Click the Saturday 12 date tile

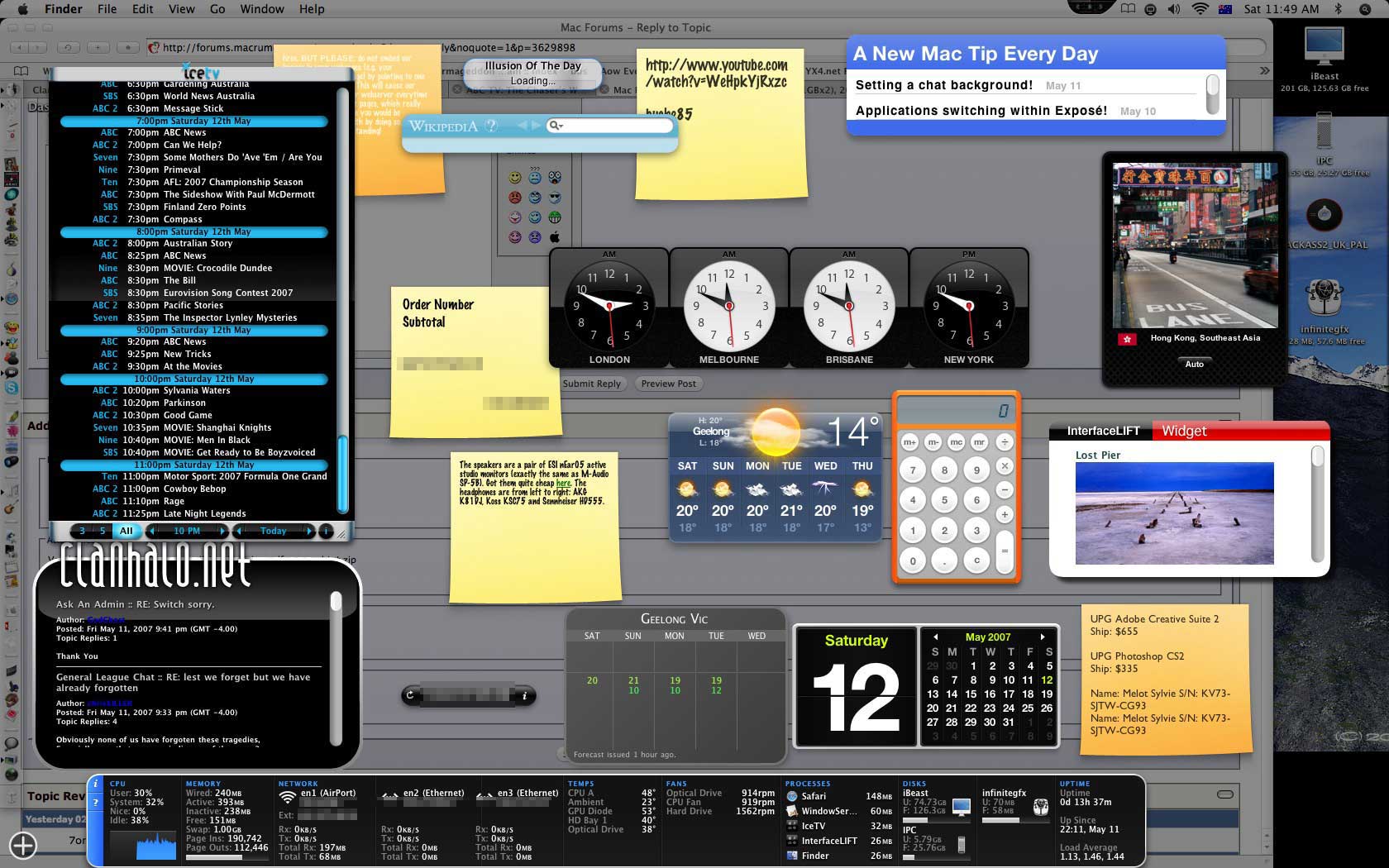pyautogui.click(x=856, y=686)
